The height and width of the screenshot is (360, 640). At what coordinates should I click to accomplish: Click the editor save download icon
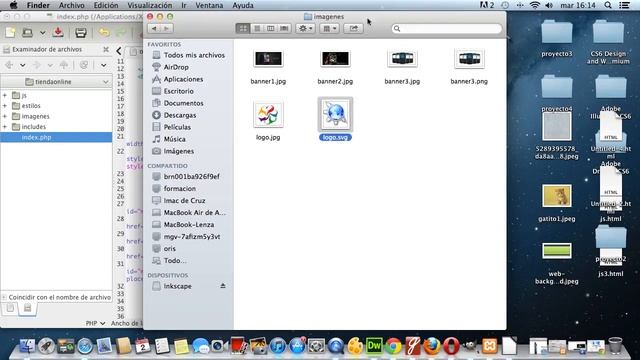point(58,32)
